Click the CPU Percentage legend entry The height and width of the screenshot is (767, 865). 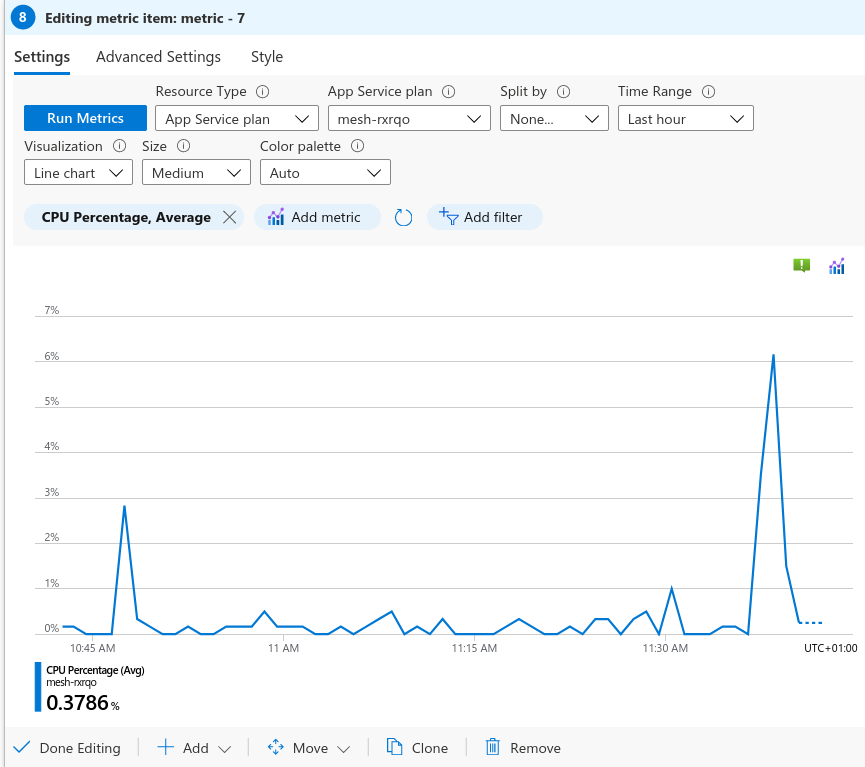point(95,670)
